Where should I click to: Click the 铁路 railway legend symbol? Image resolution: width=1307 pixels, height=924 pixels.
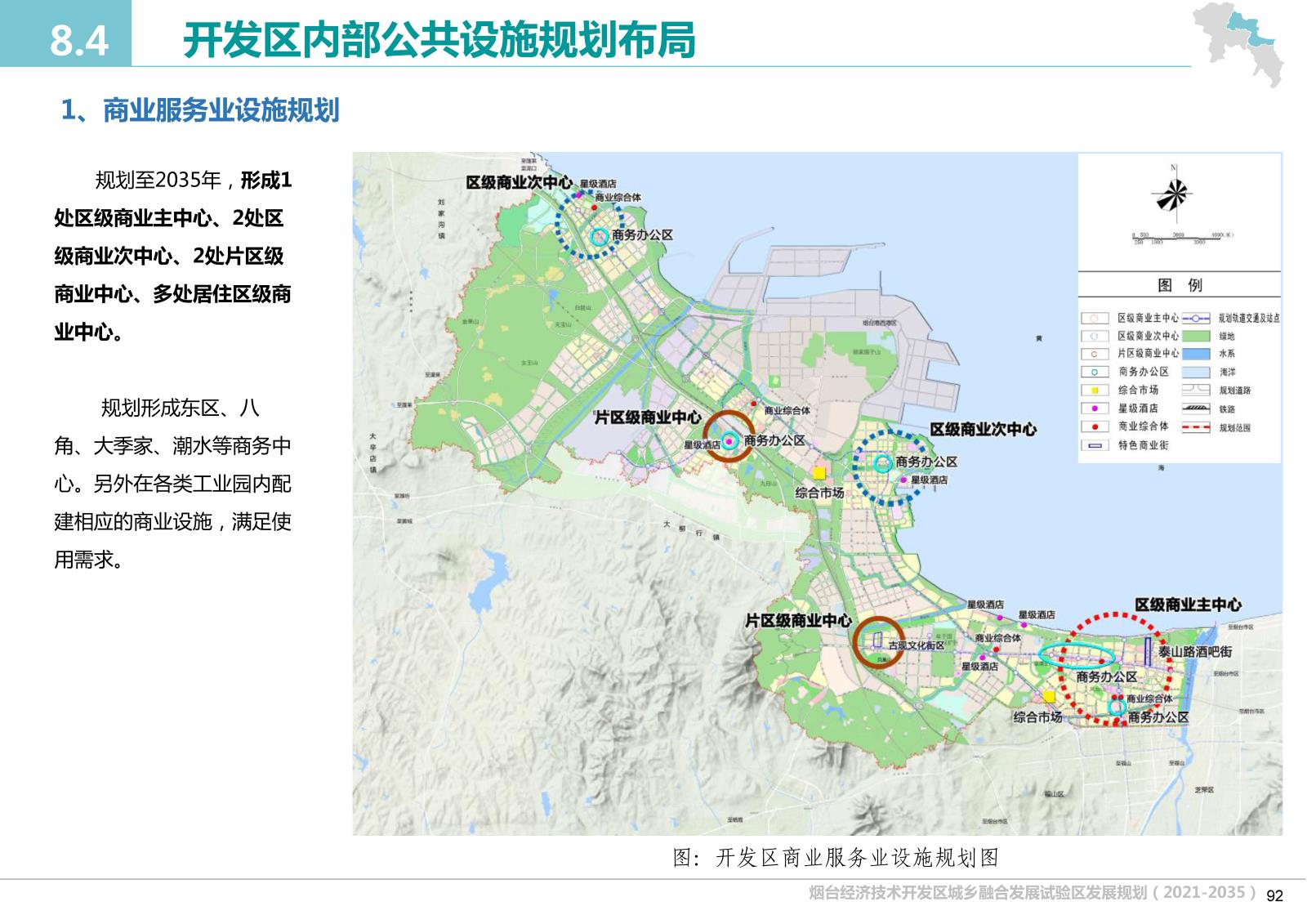[x=1196, y=408]
